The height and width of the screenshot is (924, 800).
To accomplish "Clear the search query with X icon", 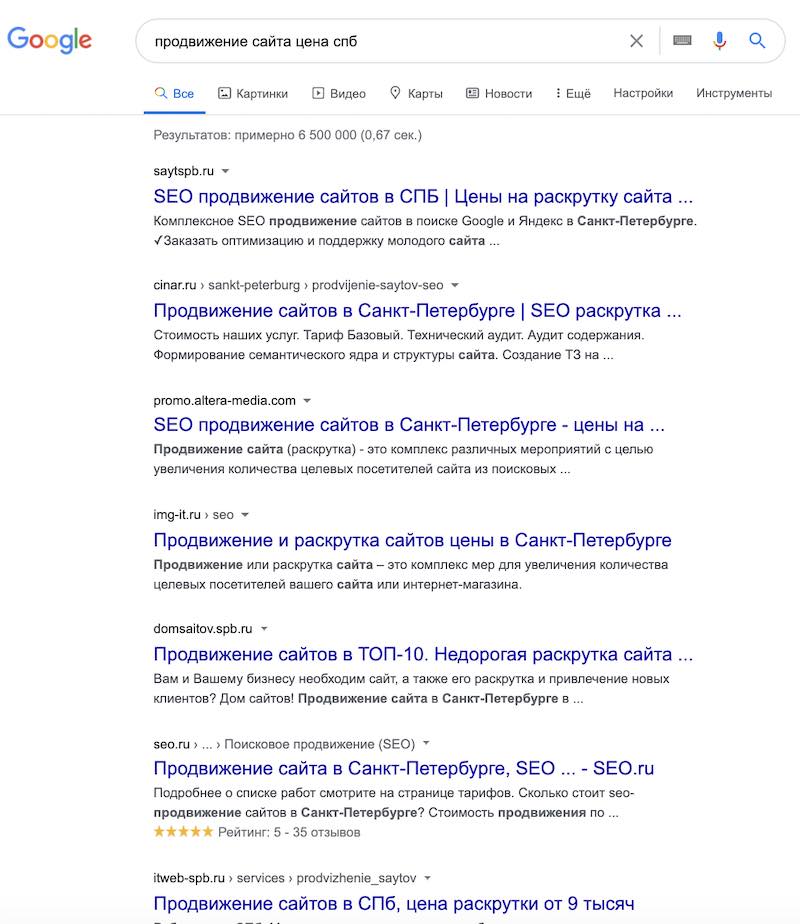I will (636, 41).
